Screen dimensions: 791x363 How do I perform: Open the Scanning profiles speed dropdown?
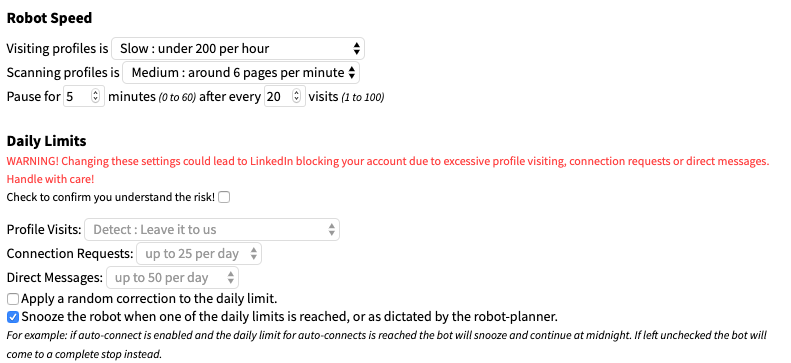pos(241,73)
